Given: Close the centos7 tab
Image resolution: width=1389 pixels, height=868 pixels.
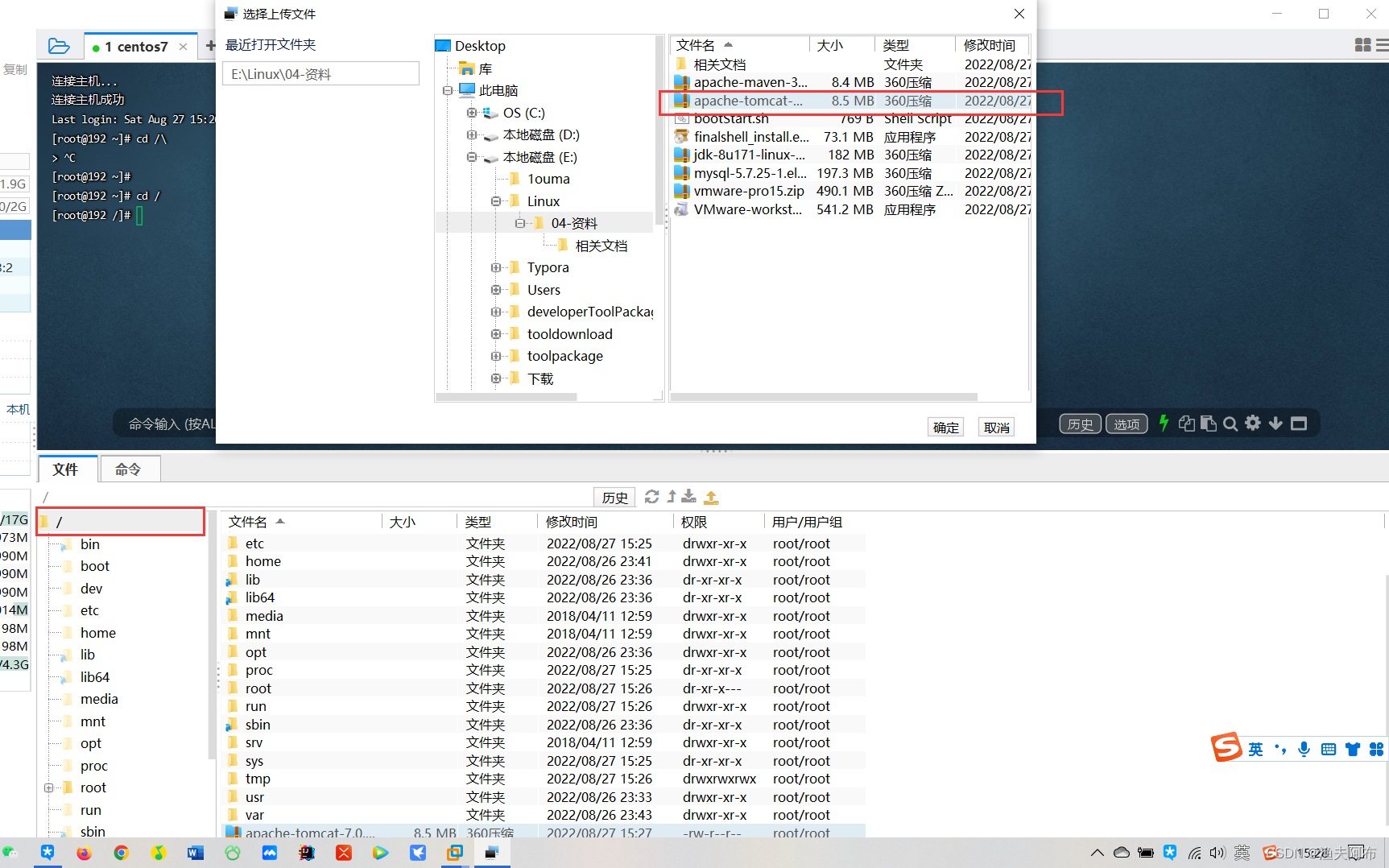Looking at the screenshot, I should point(183,47).
